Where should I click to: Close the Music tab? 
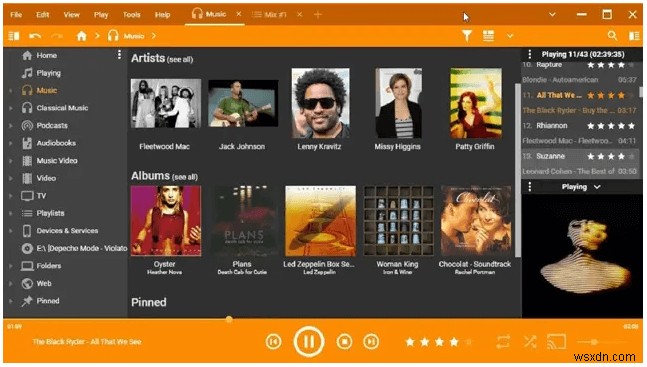click(238, 14)
